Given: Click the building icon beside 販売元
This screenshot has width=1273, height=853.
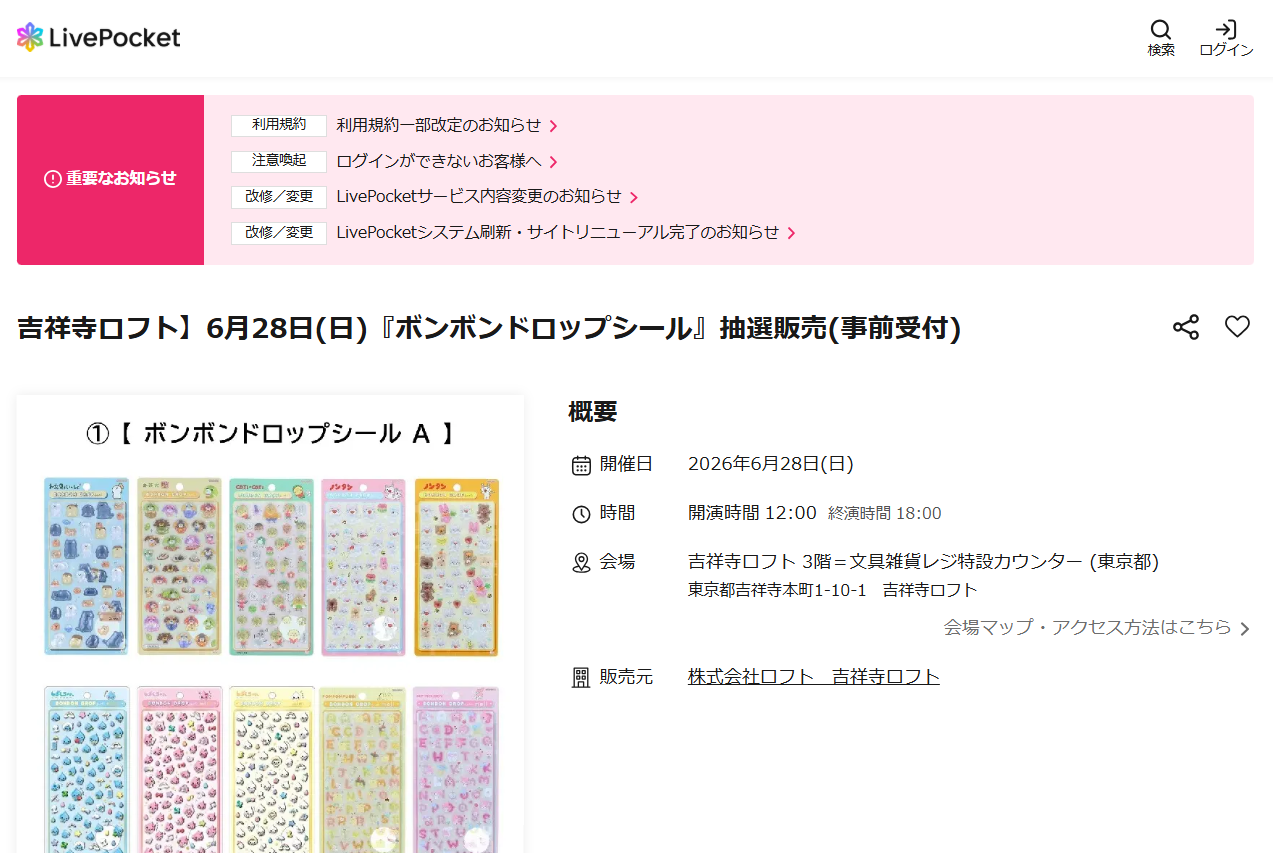Looking at the screenshot, I should 581,678.
